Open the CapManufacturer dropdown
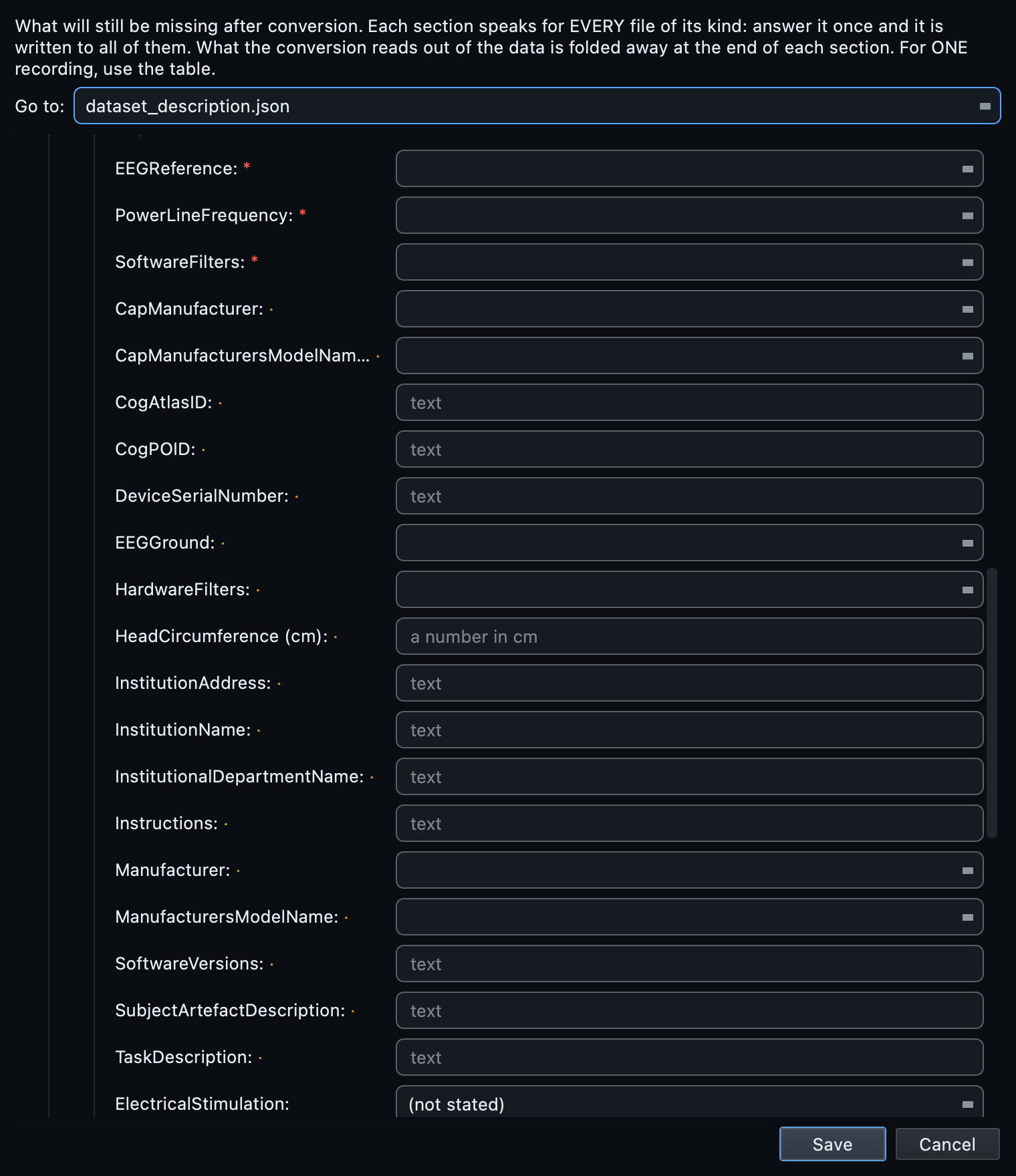Image resolution: width=1016 pixels, height=1176 pixels. click(x=689, y=309)
